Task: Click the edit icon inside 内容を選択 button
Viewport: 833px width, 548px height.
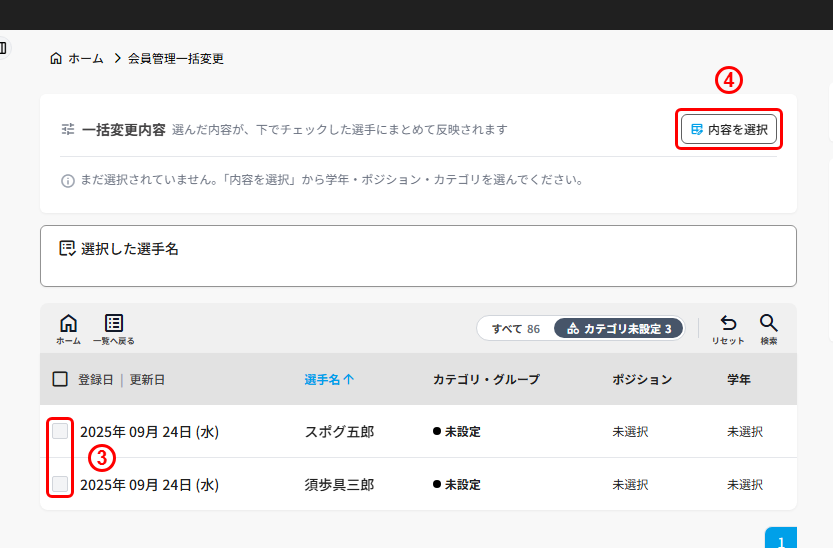Action: pos(696,129)
